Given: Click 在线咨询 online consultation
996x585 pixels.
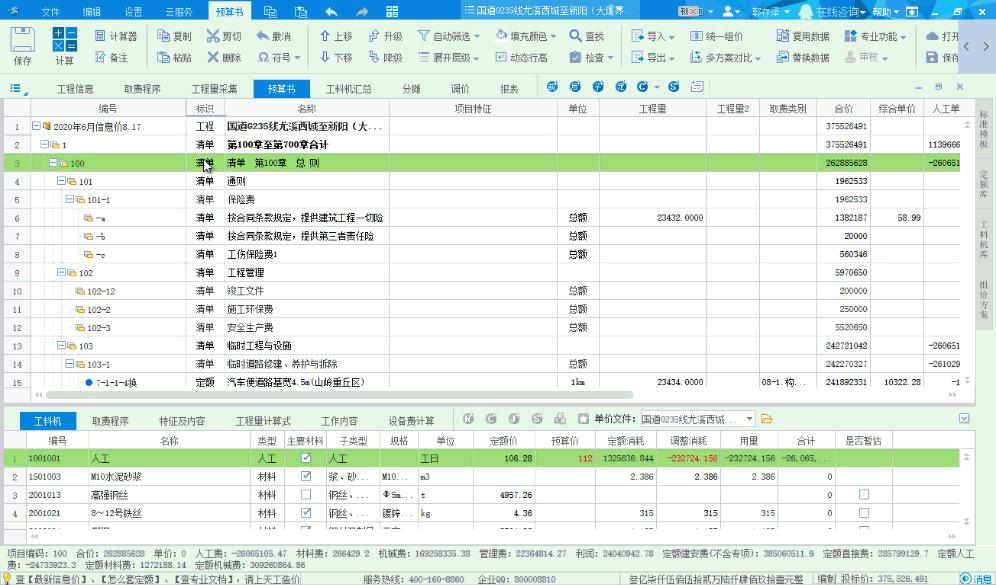Looking at the screenshot, I should click(833, 11).
